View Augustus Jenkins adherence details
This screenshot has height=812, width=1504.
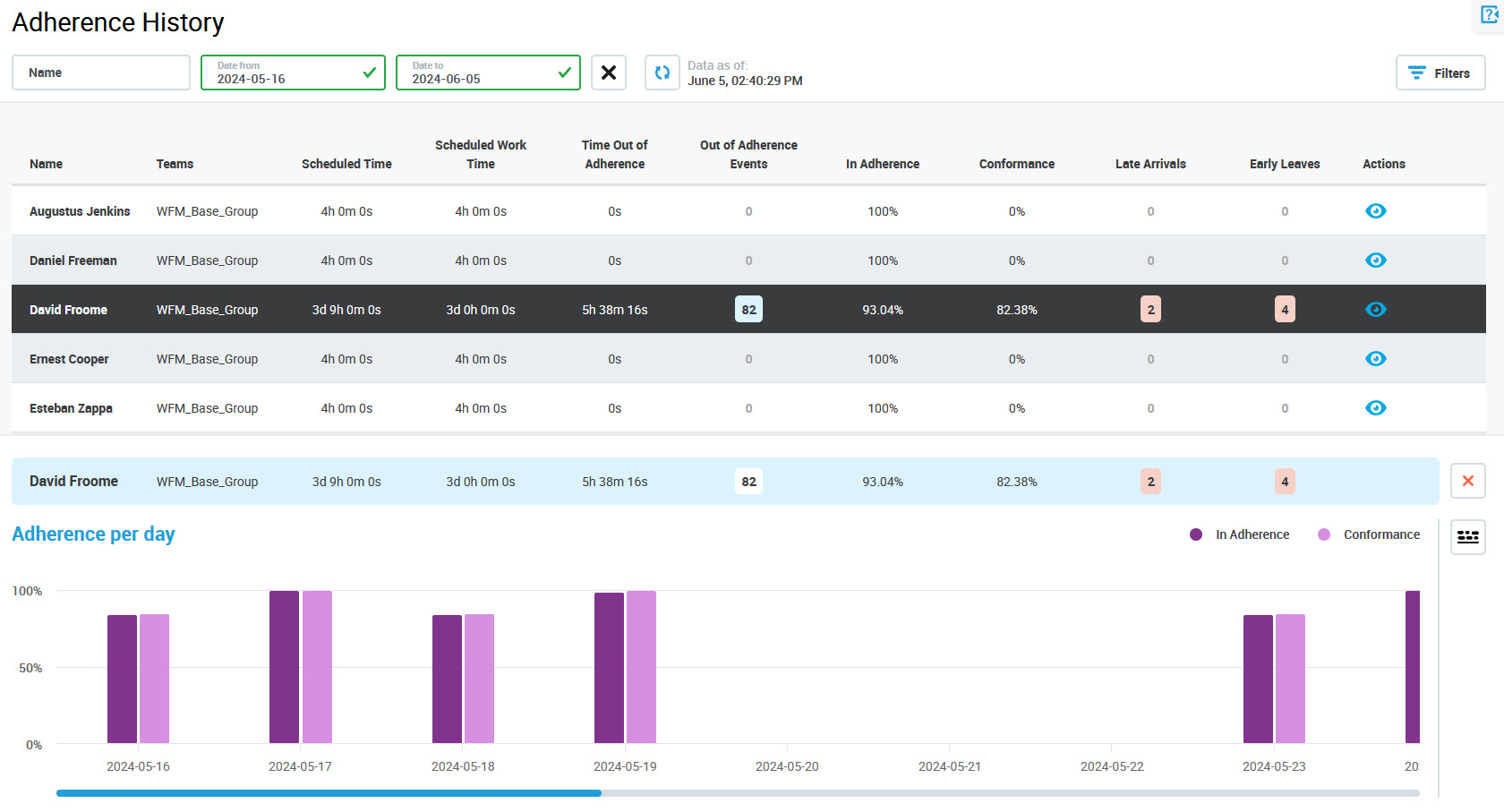point(1375,211)
